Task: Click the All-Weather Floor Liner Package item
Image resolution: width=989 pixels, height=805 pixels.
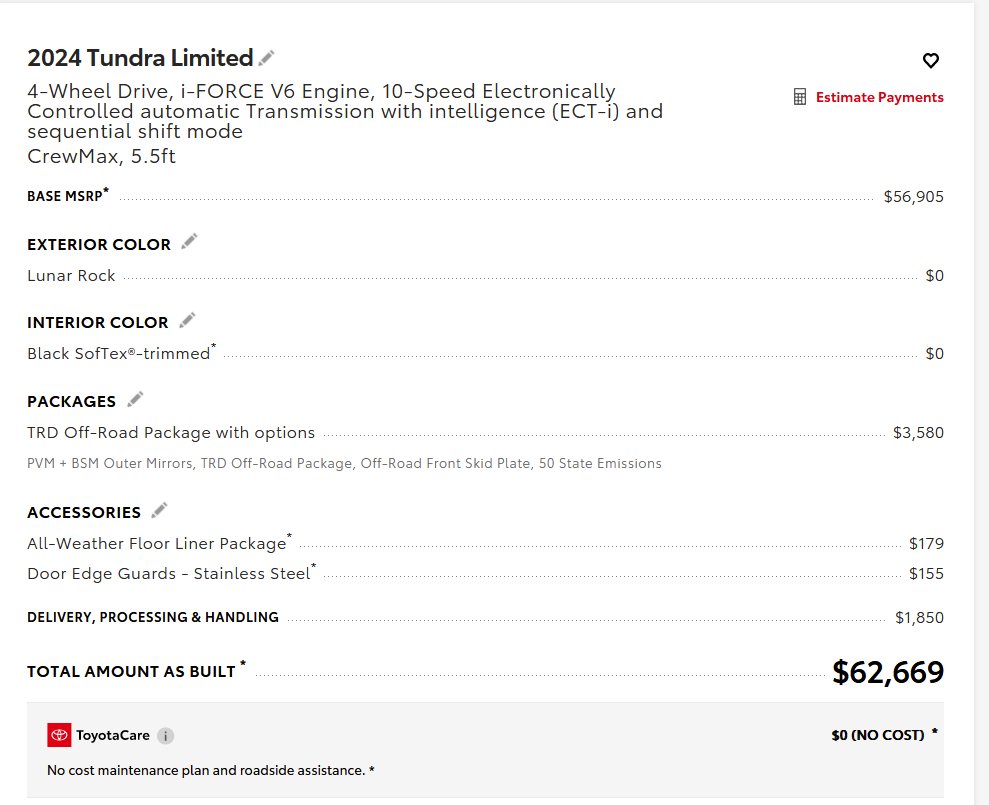Action: coord(157,544)
